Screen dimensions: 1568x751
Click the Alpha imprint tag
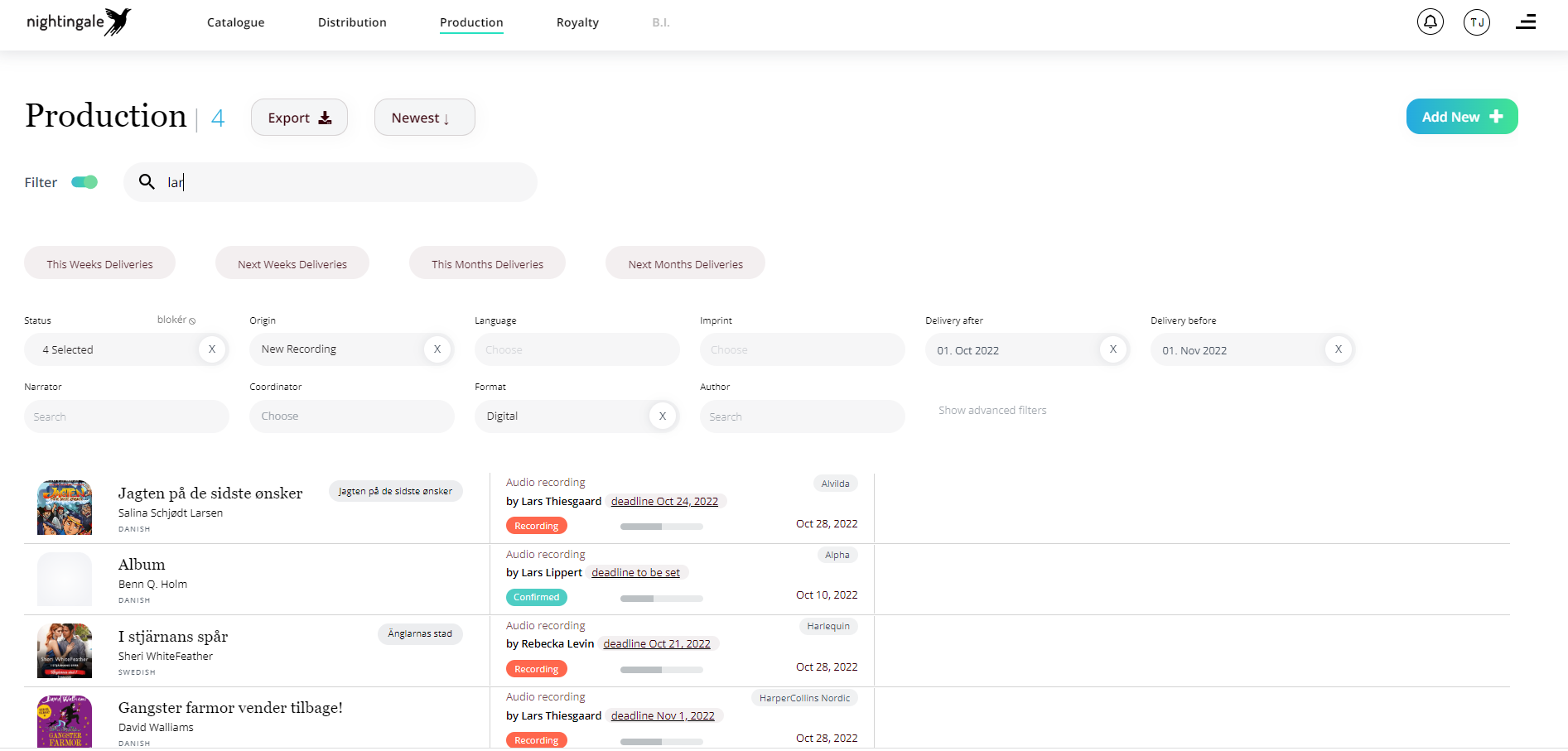(837, 555)
